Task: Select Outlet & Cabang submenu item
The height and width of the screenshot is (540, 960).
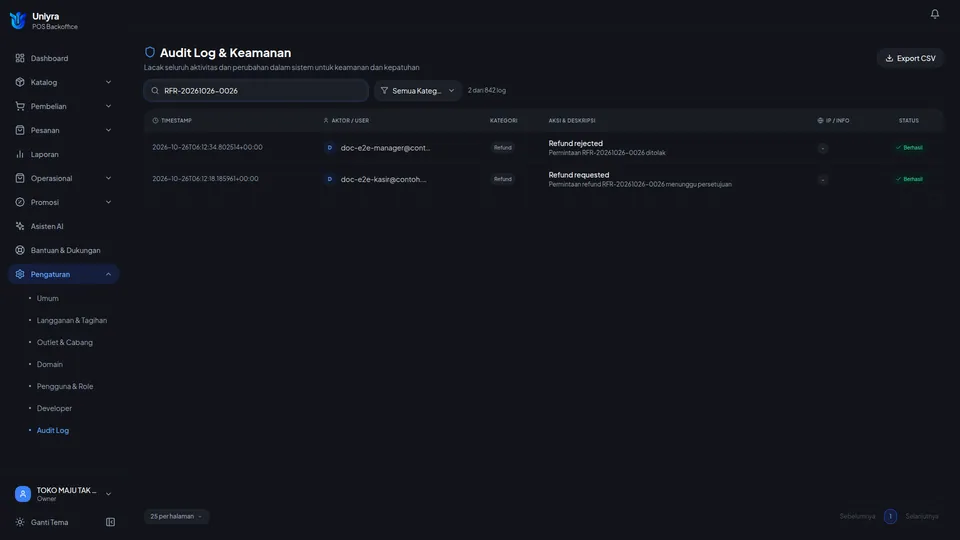Action: 64,342
